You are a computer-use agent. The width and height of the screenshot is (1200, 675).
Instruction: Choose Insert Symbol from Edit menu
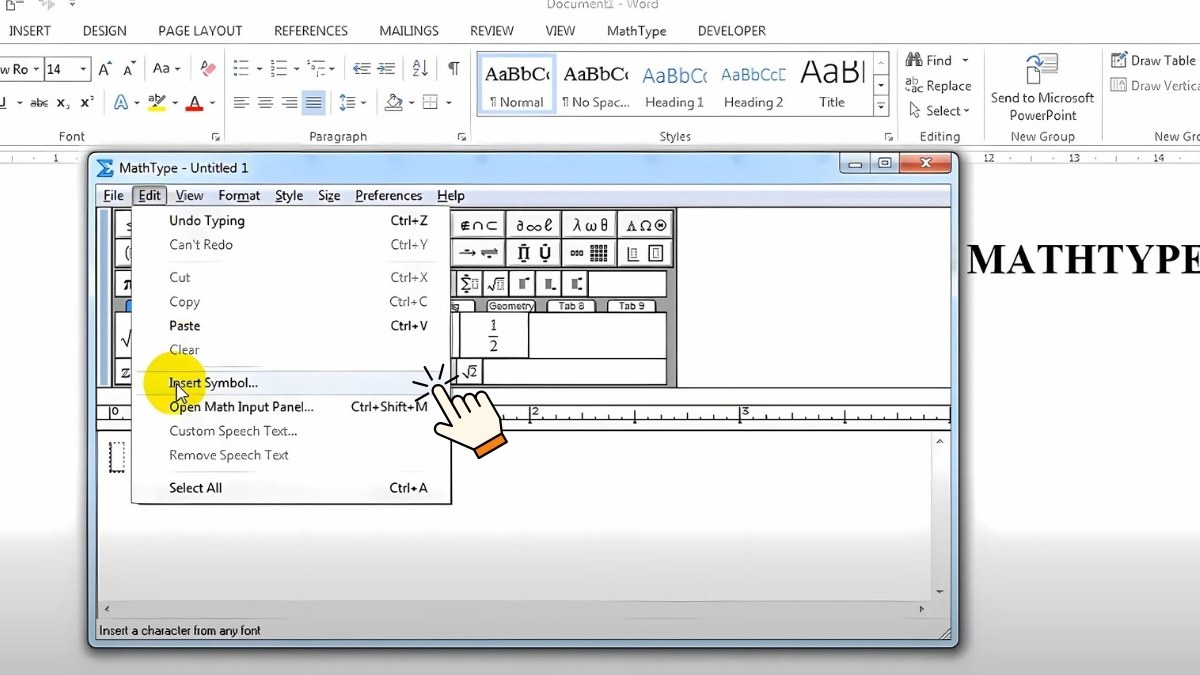291,383
